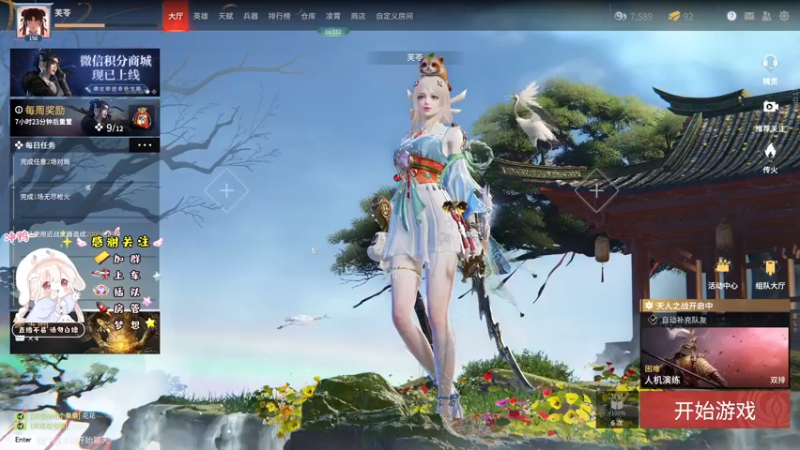Open the mail envelope icon
Screen dimensions: 800x450
click(749, 16)
